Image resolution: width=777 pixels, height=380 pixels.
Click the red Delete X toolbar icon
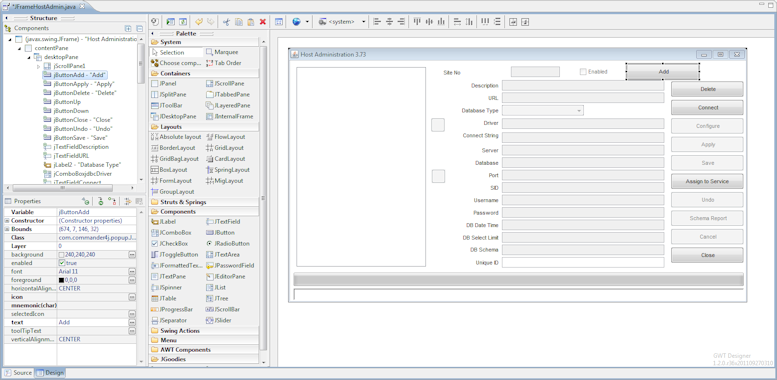263,22
